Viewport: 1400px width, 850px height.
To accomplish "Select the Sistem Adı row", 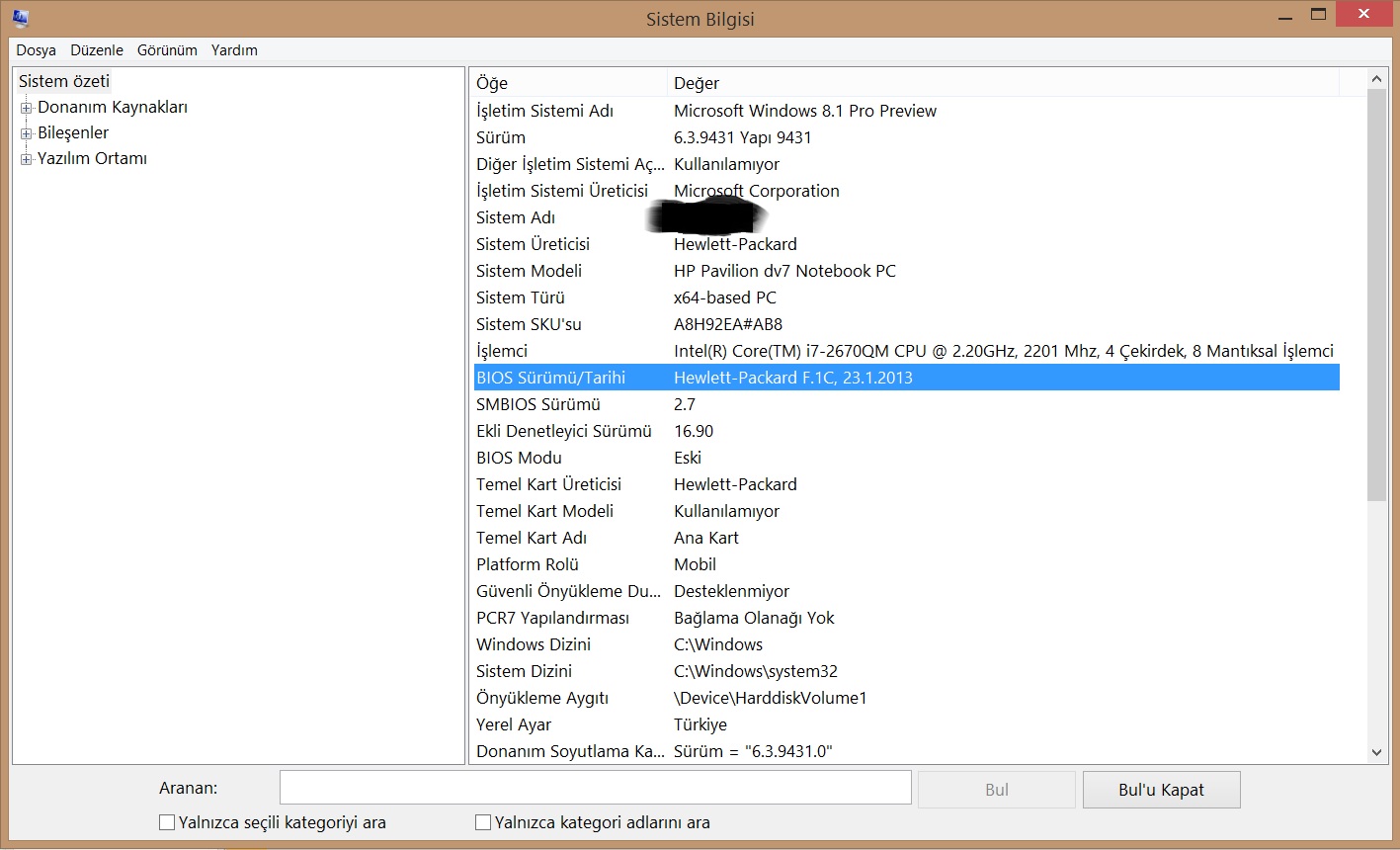I will point(907,217).
